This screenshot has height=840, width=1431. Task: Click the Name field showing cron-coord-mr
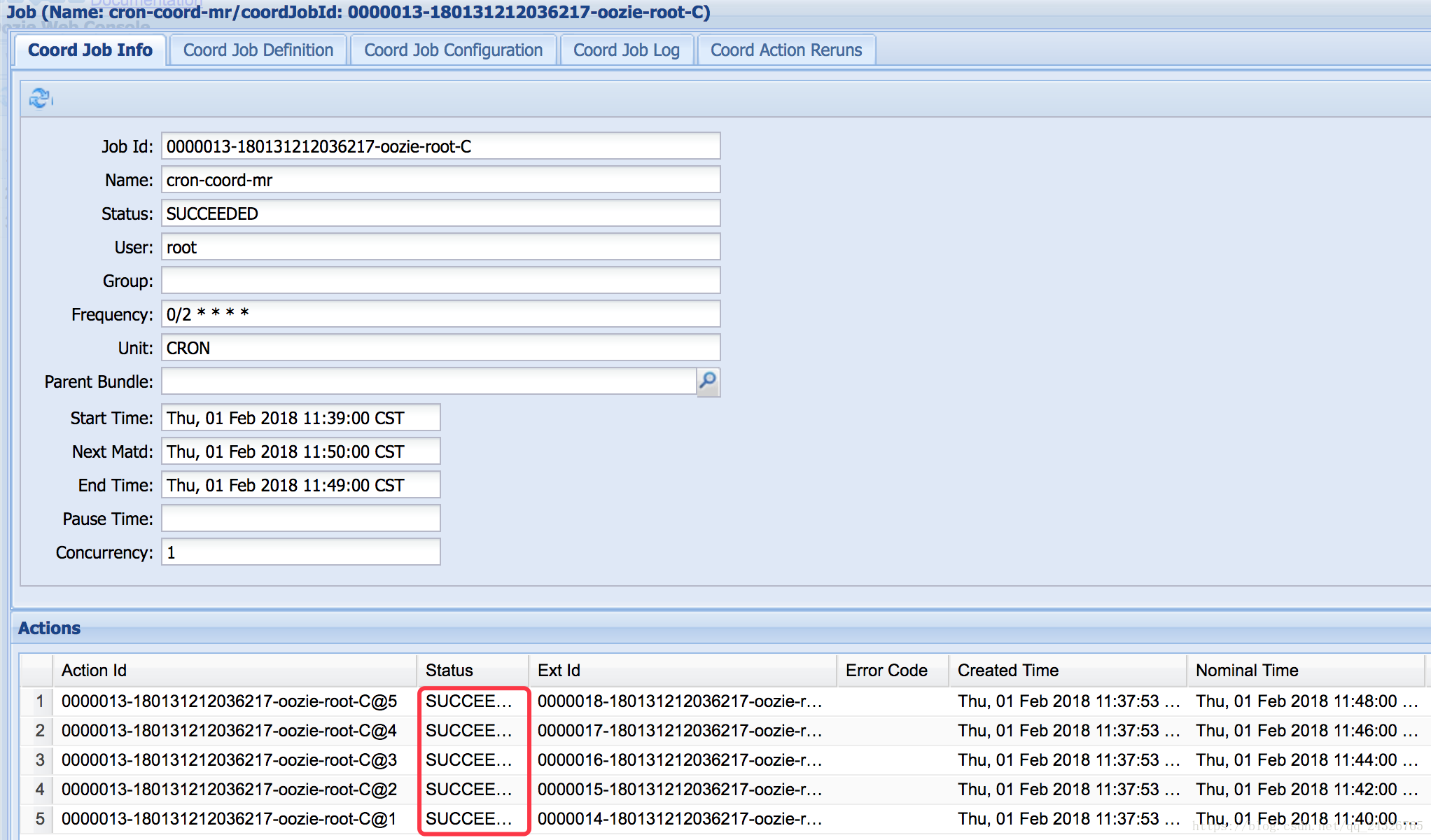click(x=441, y=180)
